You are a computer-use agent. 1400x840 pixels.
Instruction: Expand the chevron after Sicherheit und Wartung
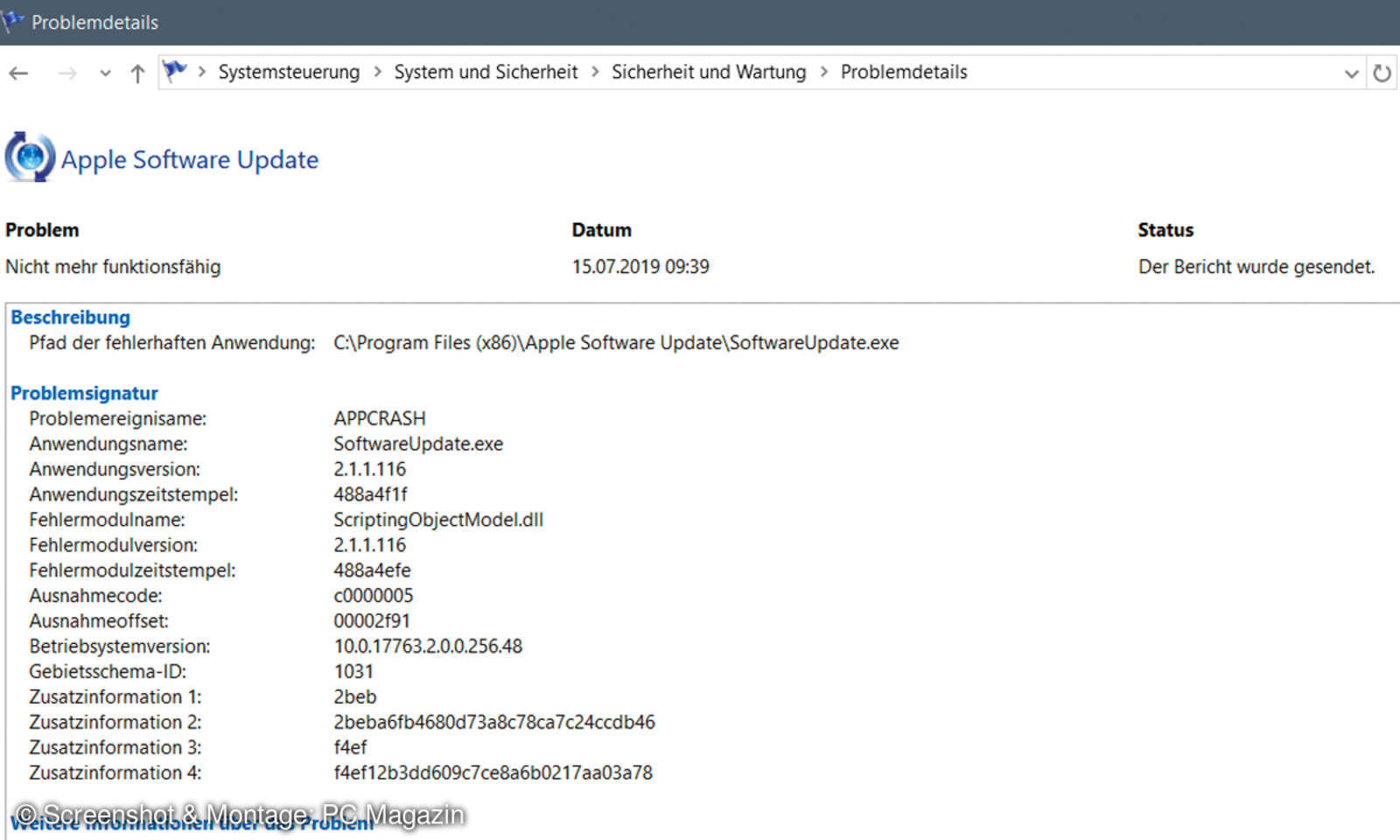(823, 72)
